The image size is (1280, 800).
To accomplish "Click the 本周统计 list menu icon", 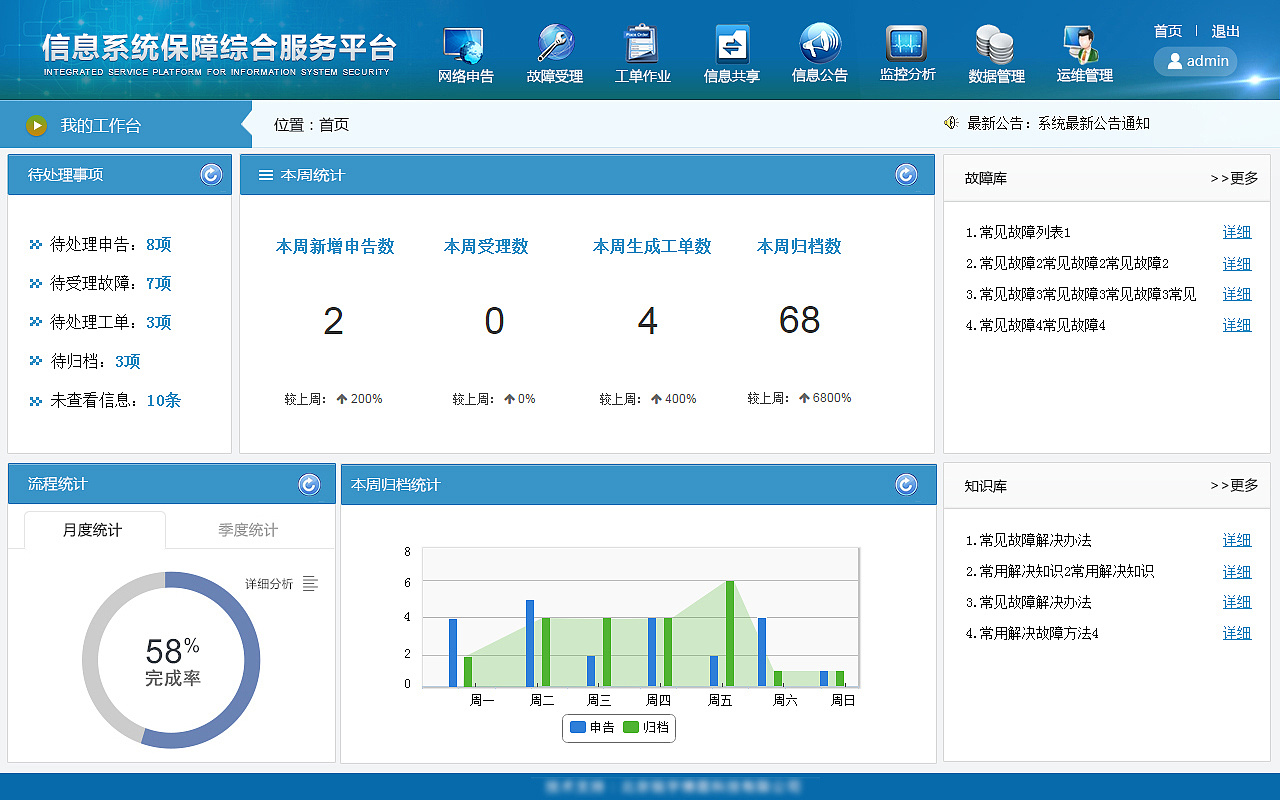I will click(x=266, y=175).
